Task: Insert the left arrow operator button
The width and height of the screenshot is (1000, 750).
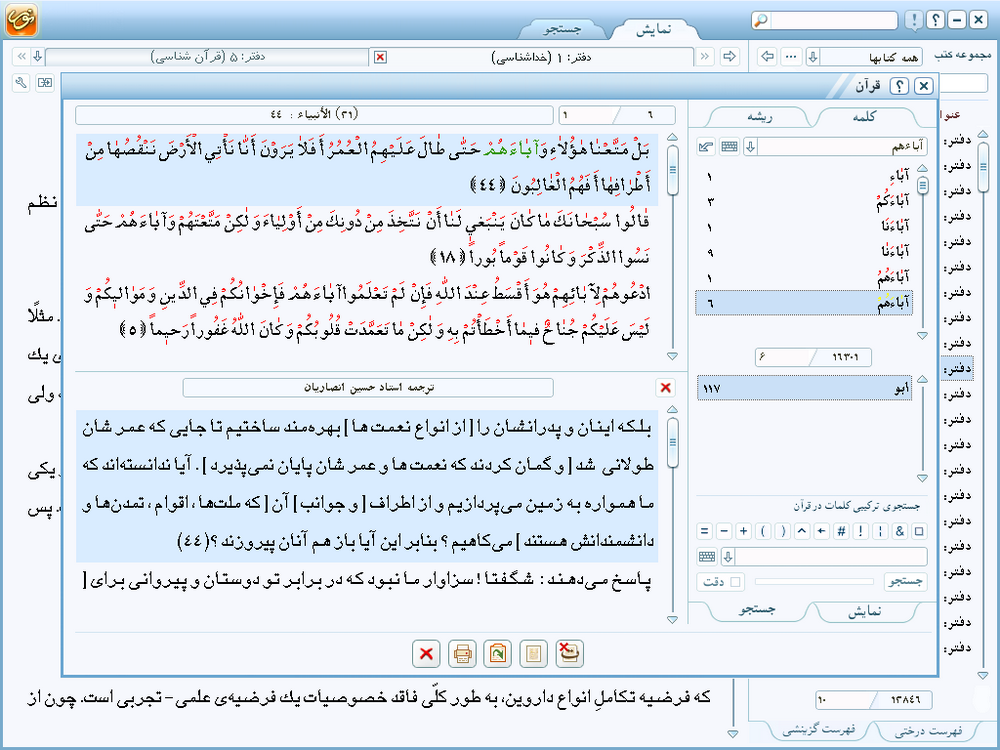Action: coord(821,531)
